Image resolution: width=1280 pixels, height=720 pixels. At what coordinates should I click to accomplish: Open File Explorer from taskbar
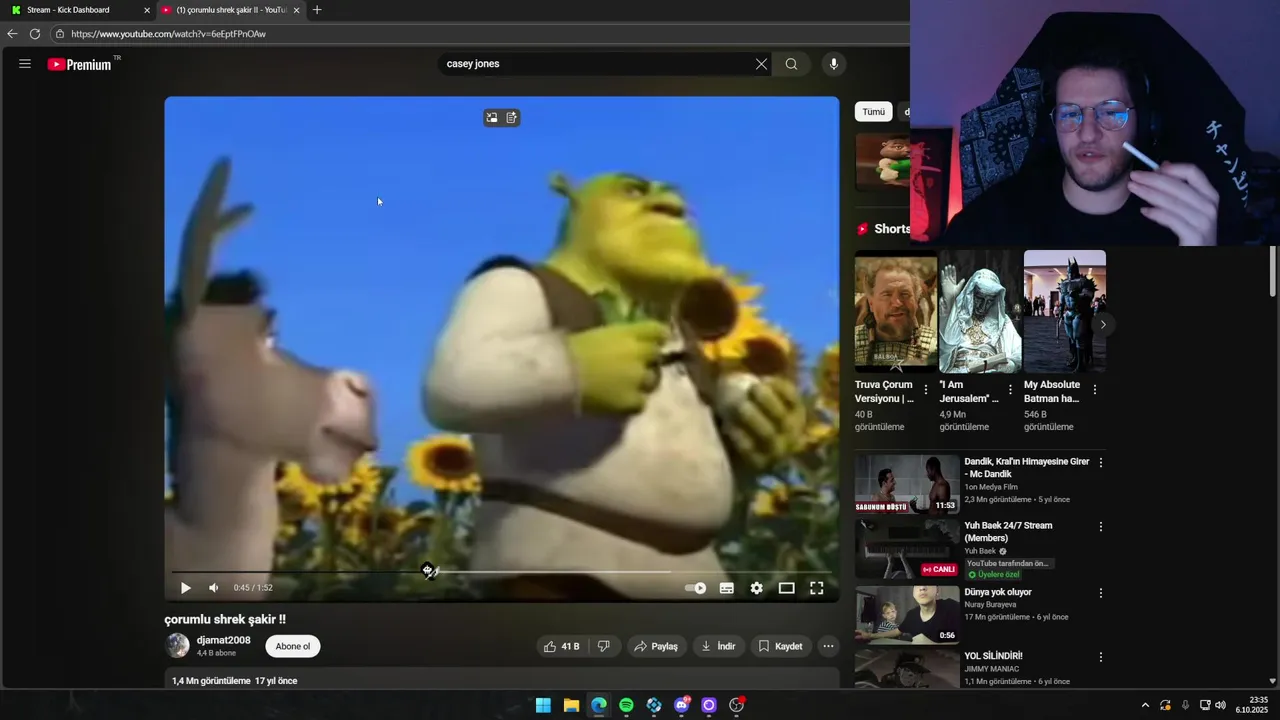coord(571,705)
